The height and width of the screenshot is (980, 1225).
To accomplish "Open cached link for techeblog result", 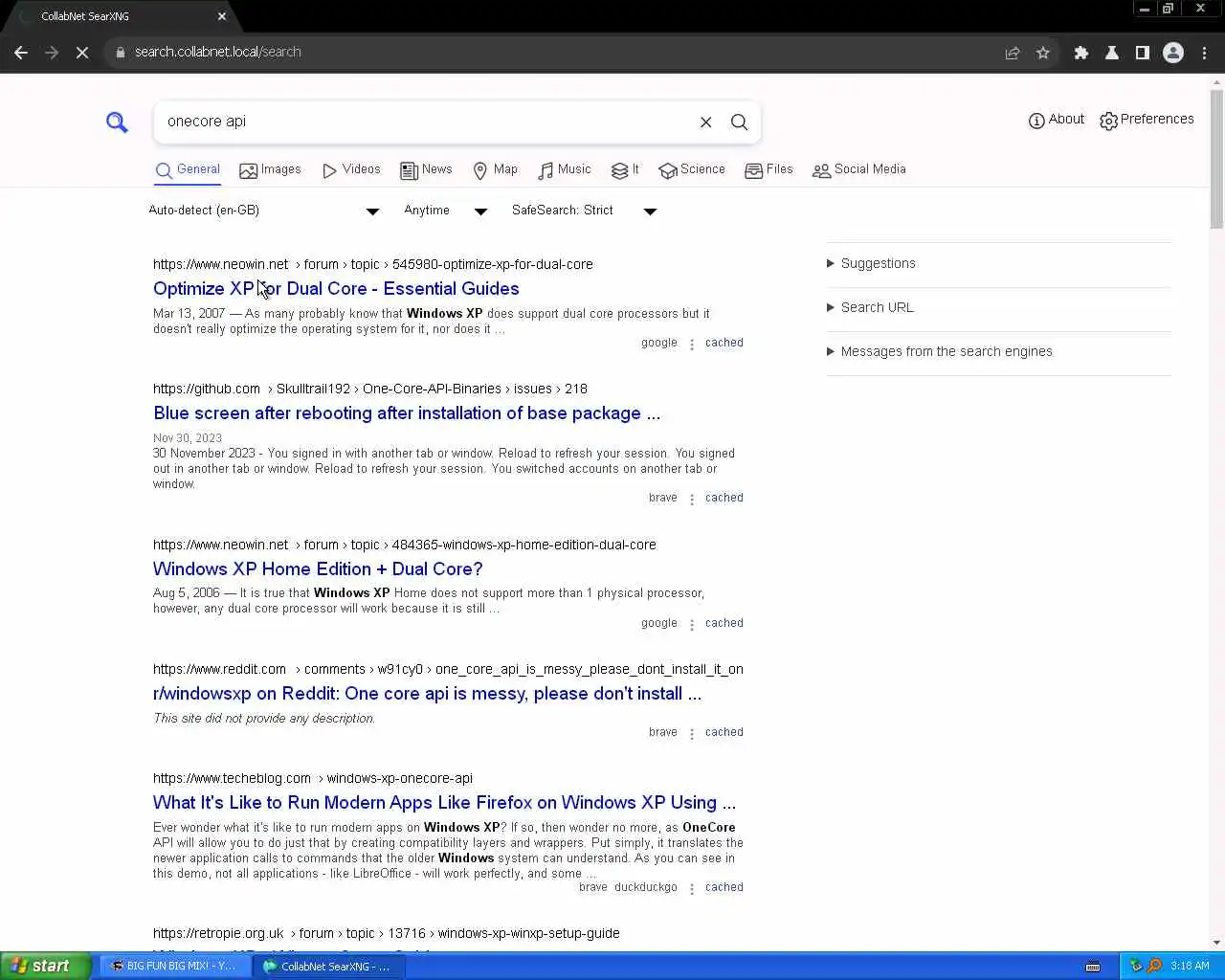I will coord(724,887).
